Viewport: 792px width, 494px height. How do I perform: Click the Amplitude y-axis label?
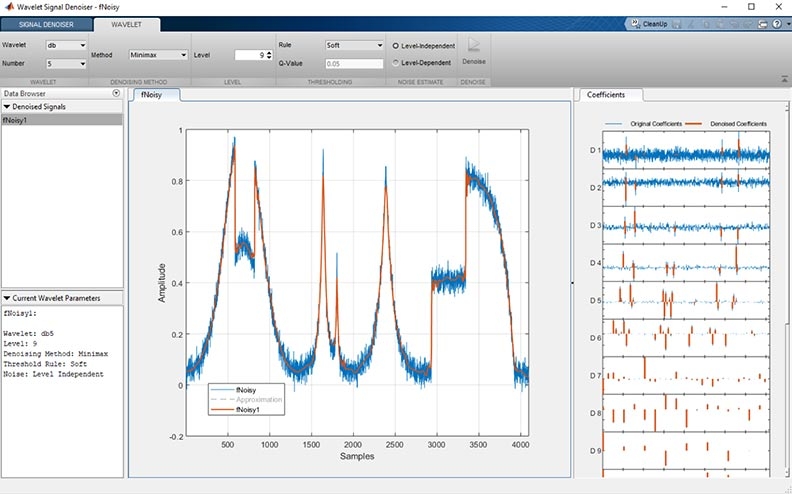point(162,283)
